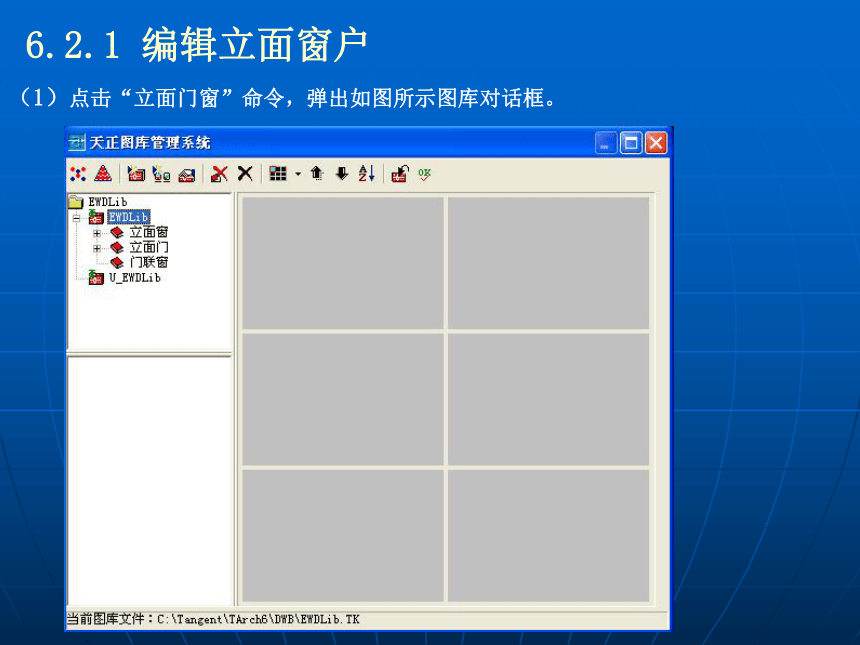The height and width of the screenshot is (645, 860).
Task: Click the new-category toolbar icon
Action: pyautogui.click(x=136, y=174)
